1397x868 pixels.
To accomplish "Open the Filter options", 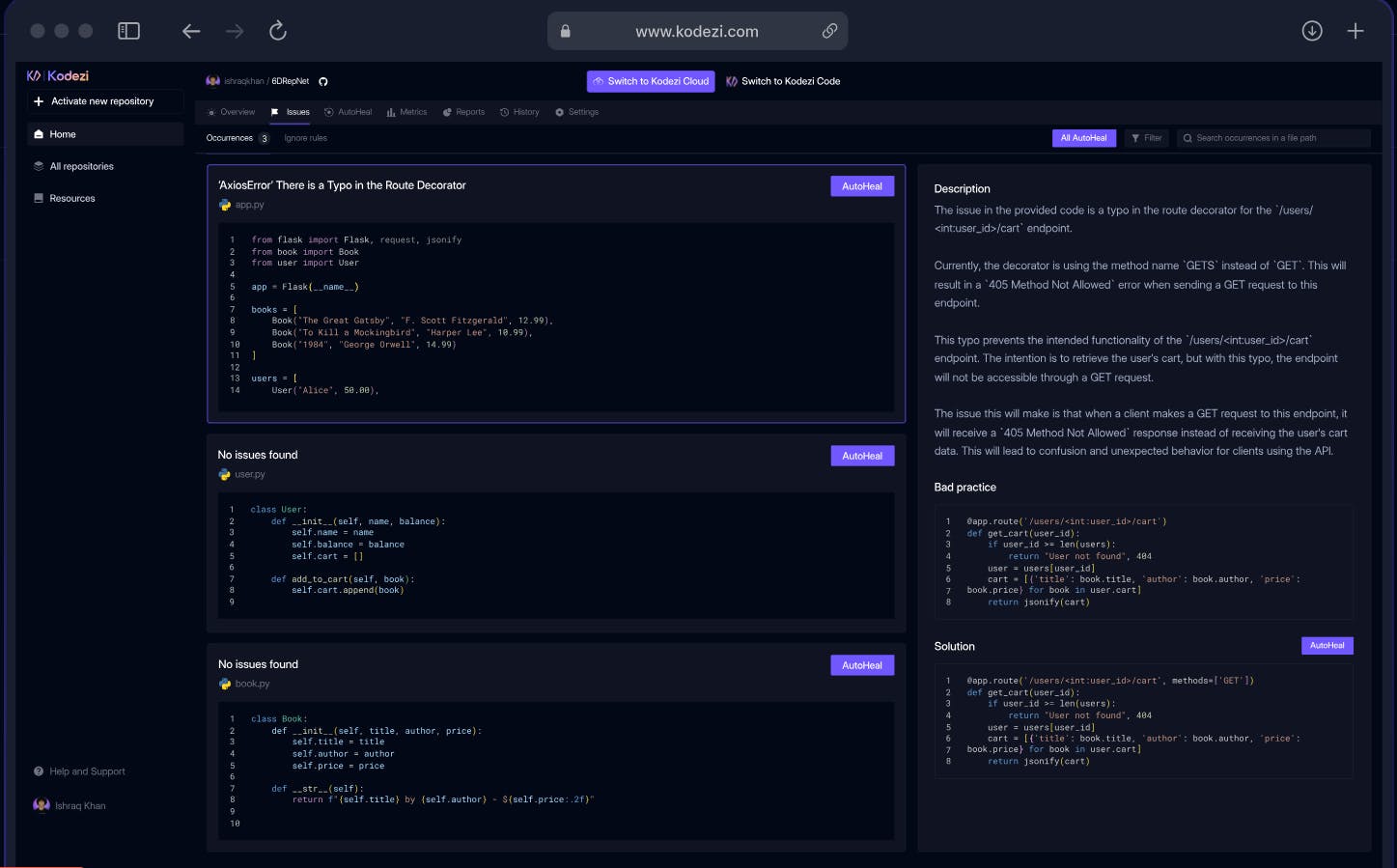I will coord(1146,138).
